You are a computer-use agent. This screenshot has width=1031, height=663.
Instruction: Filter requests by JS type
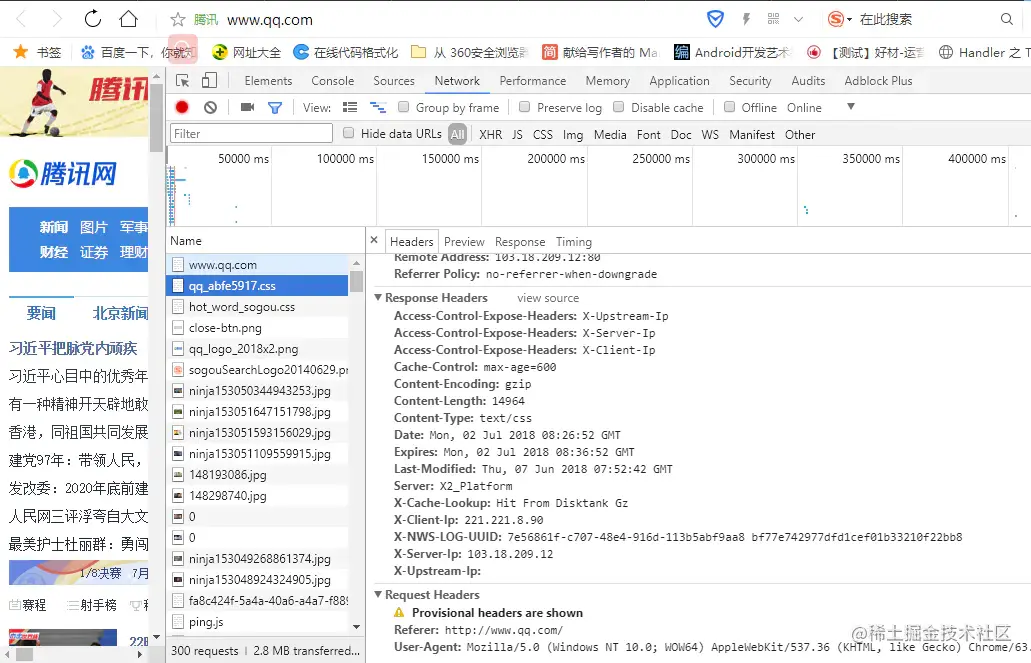pos(517,134)
